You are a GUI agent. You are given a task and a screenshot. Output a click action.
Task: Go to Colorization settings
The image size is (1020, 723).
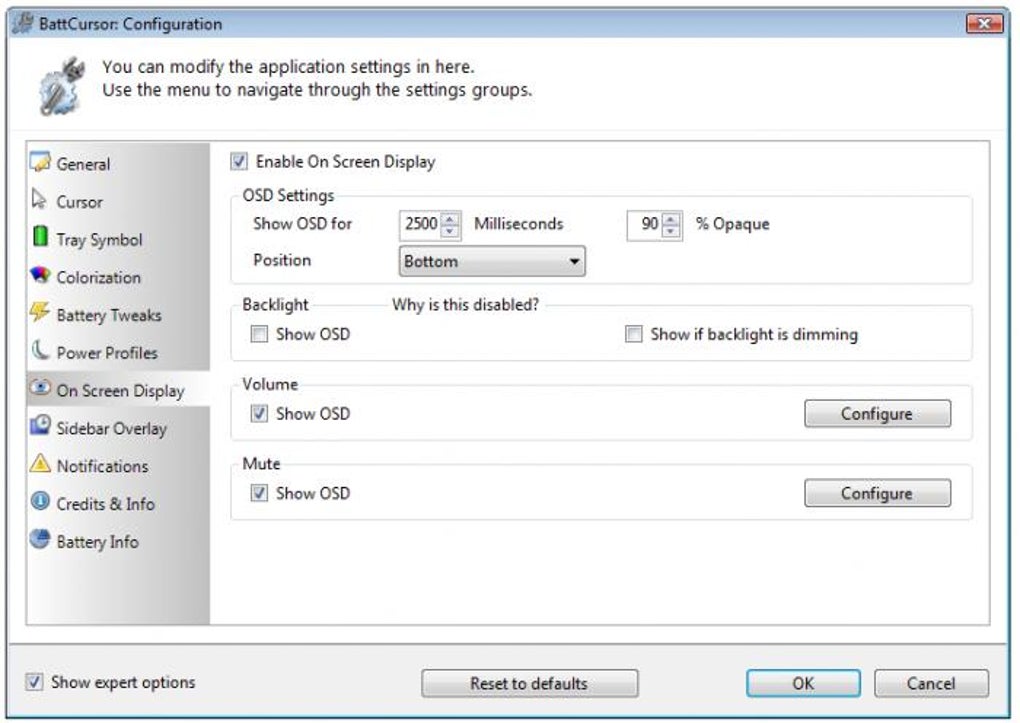click(118, 277)
